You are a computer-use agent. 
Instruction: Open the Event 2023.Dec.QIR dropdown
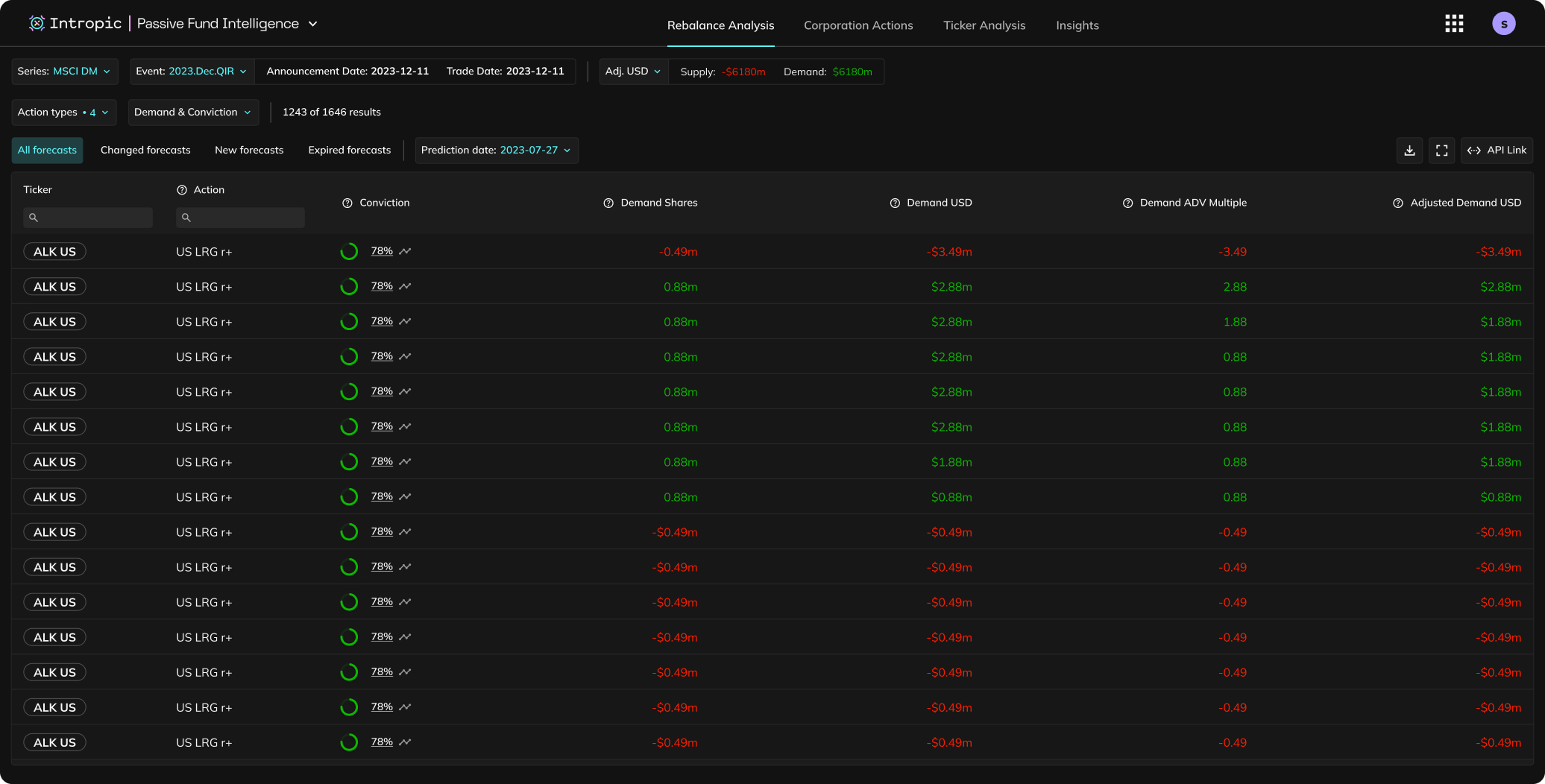192,72
